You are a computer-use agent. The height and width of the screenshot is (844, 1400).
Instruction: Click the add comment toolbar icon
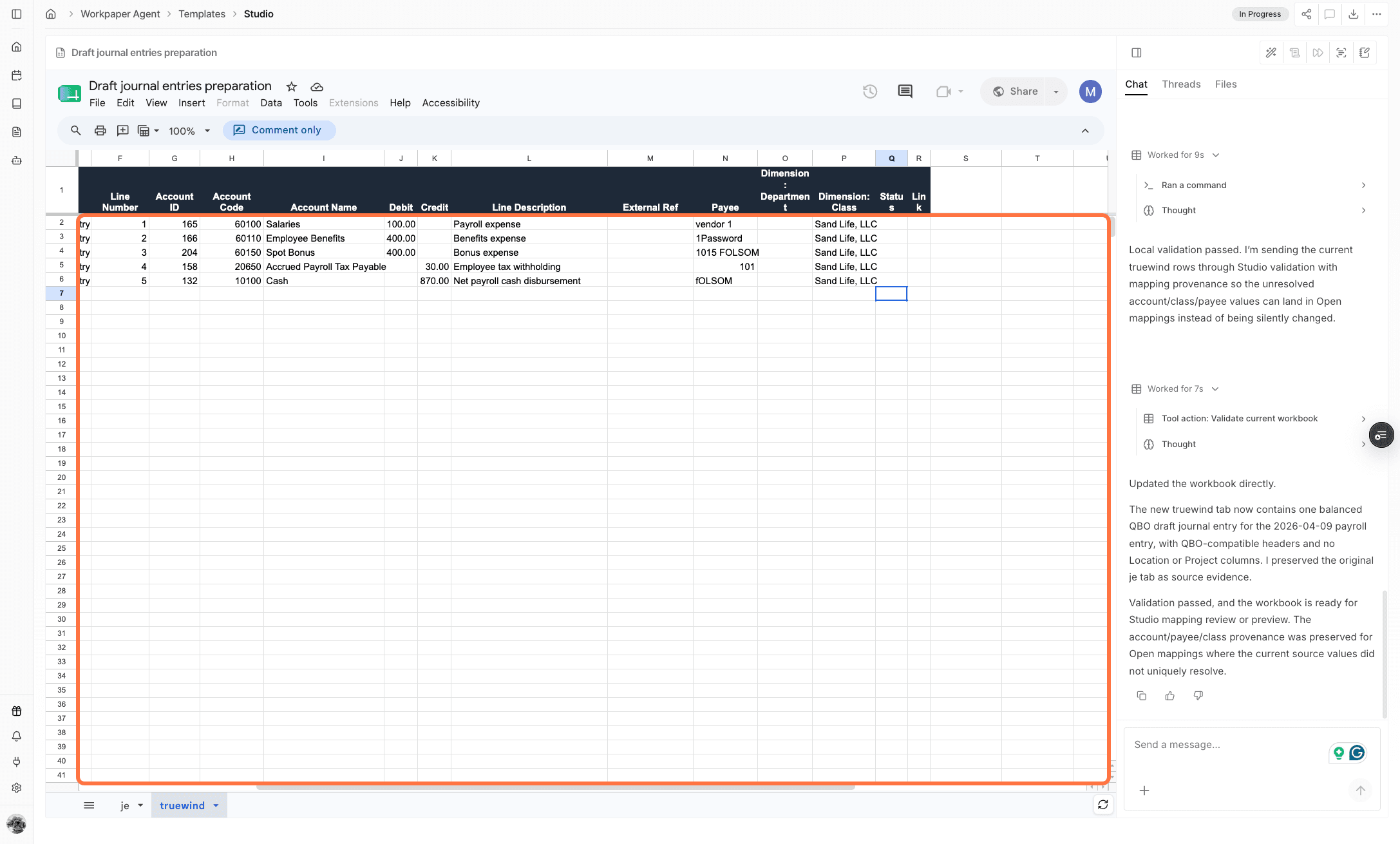[123, 130]
